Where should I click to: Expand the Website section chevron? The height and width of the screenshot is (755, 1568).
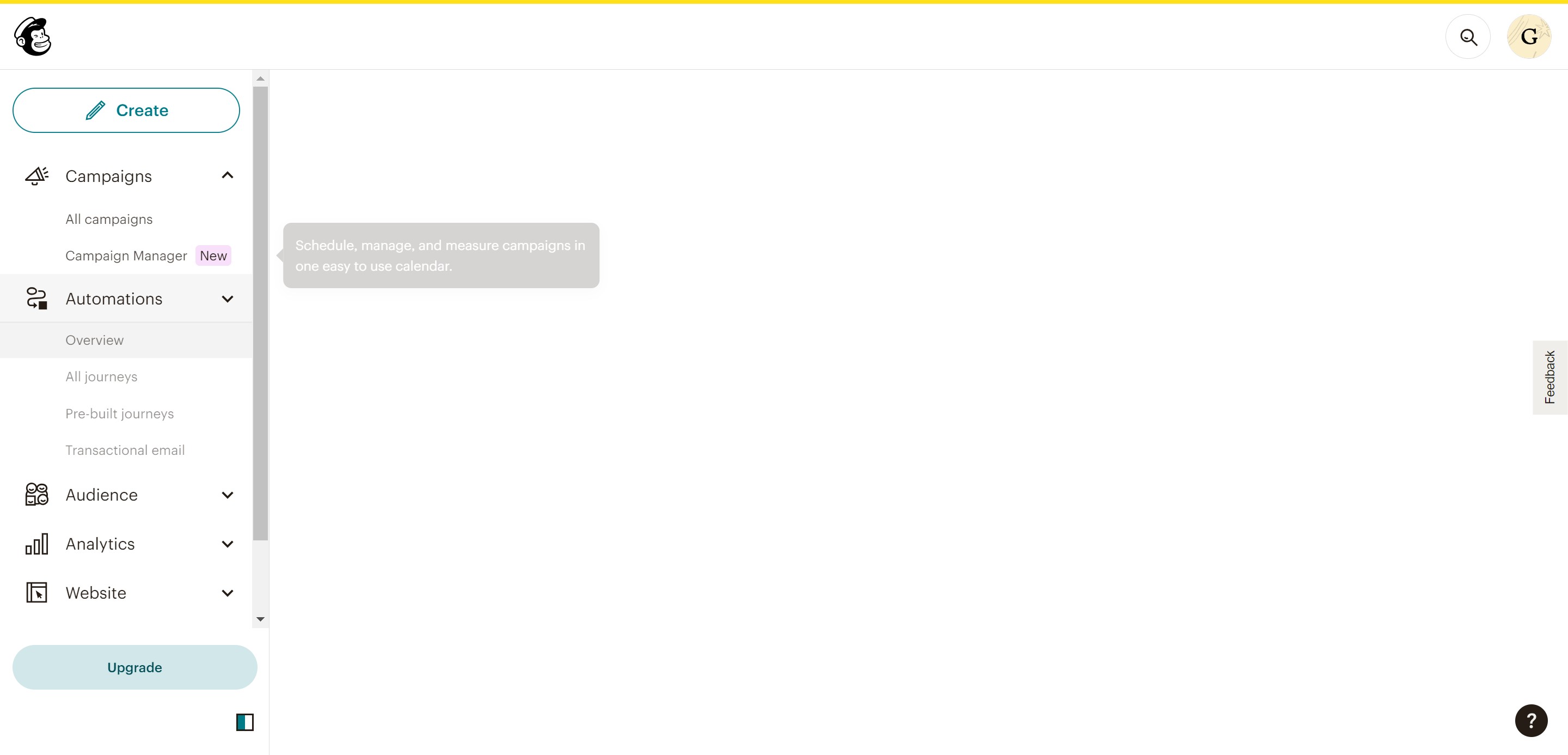[228, 593]
